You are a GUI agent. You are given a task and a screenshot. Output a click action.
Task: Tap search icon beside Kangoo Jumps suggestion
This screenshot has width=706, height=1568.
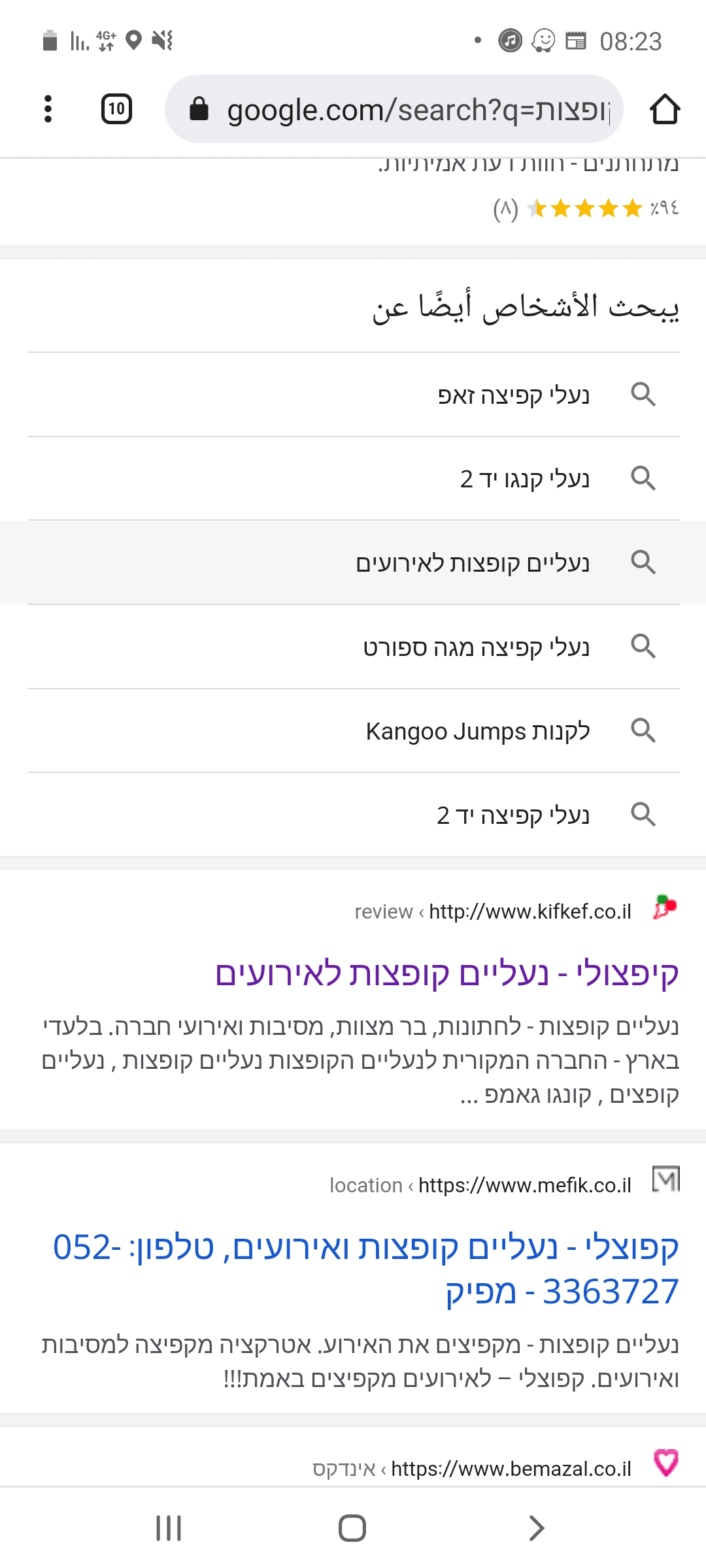click(643, 730)
